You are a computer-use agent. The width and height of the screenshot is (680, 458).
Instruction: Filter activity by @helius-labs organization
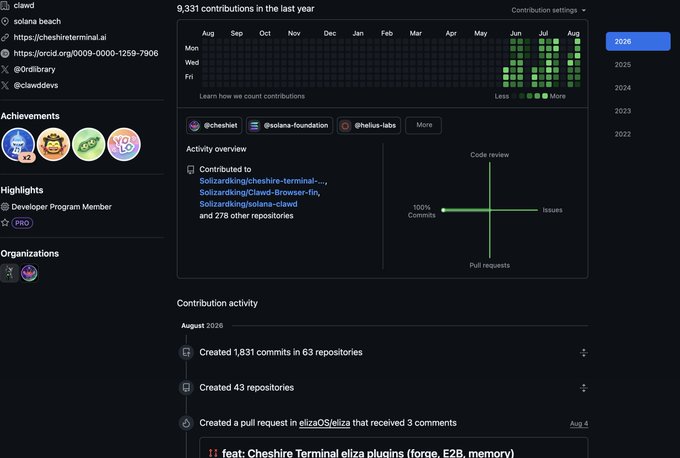click(x=369, y=125)
